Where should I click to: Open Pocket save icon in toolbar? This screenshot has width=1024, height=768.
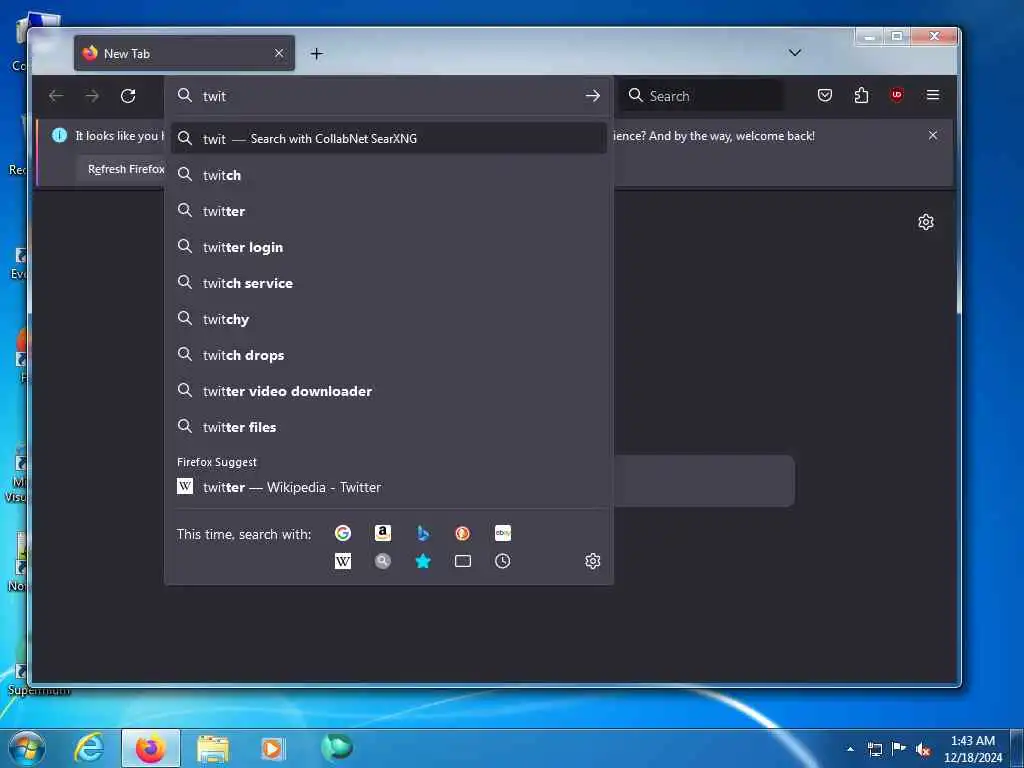(x=825, y=95)
